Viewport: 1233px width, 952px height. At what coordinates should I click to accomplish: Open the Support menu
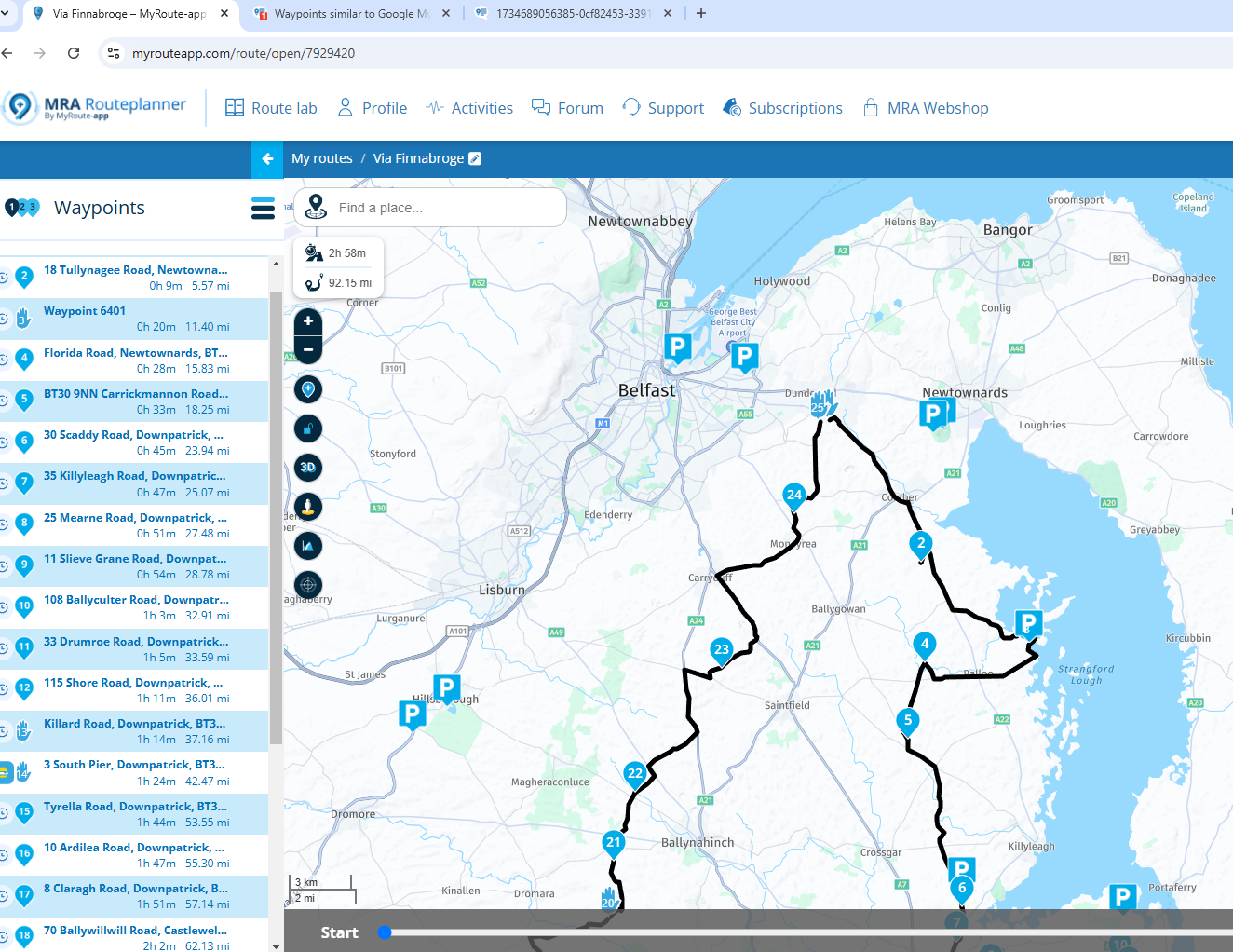coord(663,108)
